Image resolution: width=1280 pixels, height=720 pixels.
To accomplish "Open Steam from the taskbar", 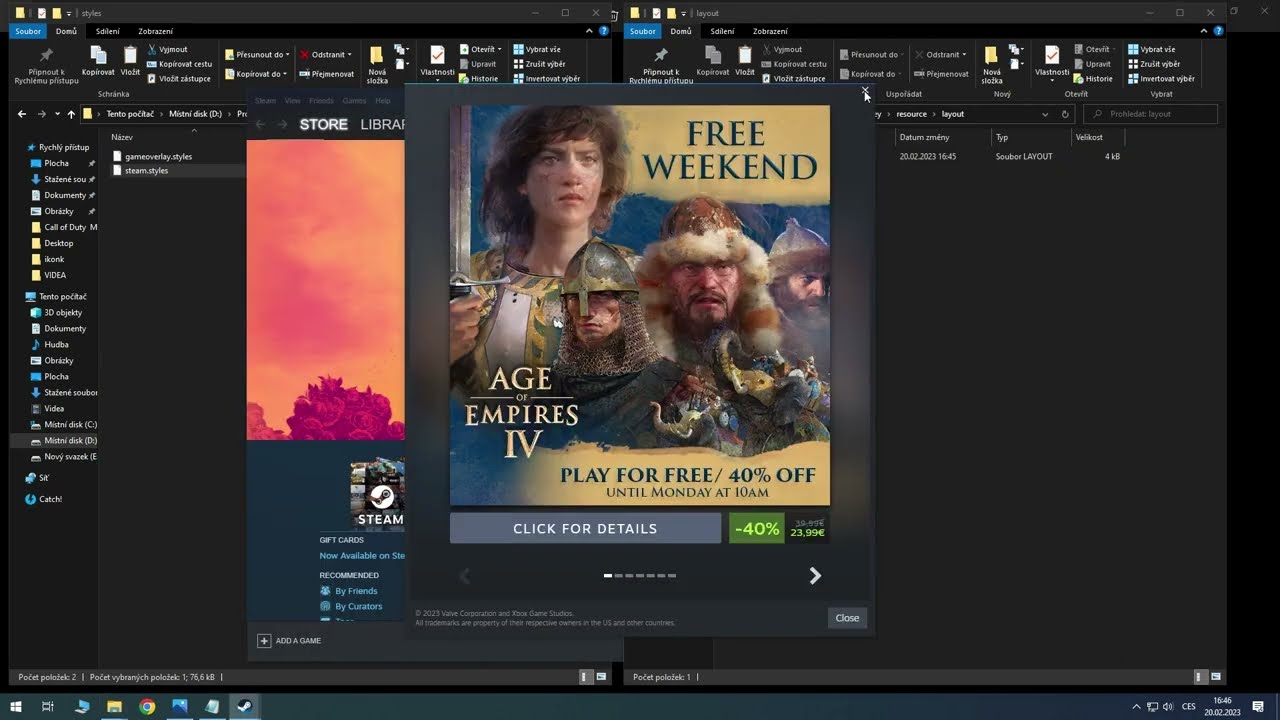I will [244, 707].
